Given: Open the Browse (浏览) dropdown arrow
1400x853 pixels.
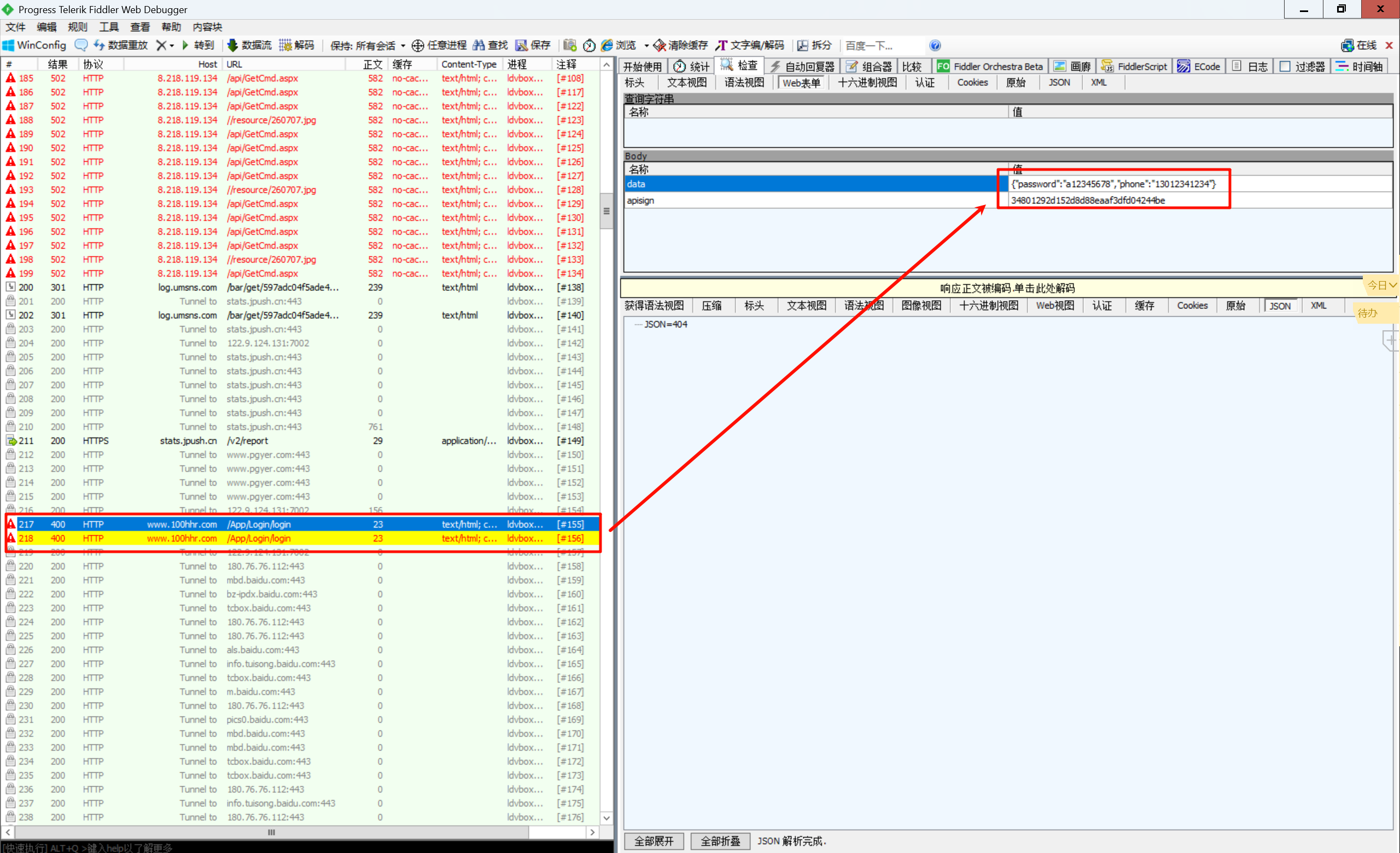Looking at the screenshot, I should click(646, 45).
